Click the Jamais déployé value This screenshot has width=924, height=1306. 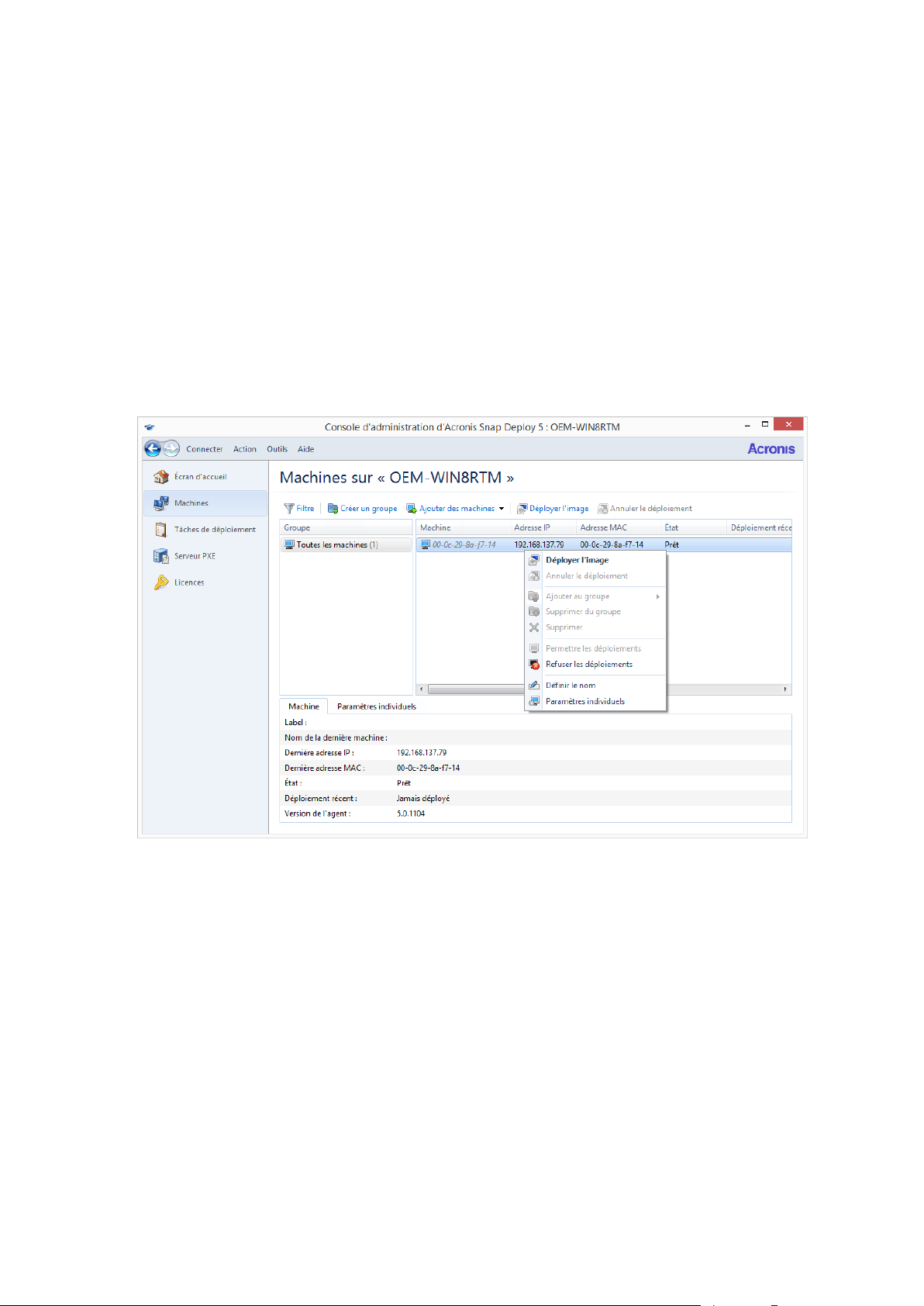[423, 799]
